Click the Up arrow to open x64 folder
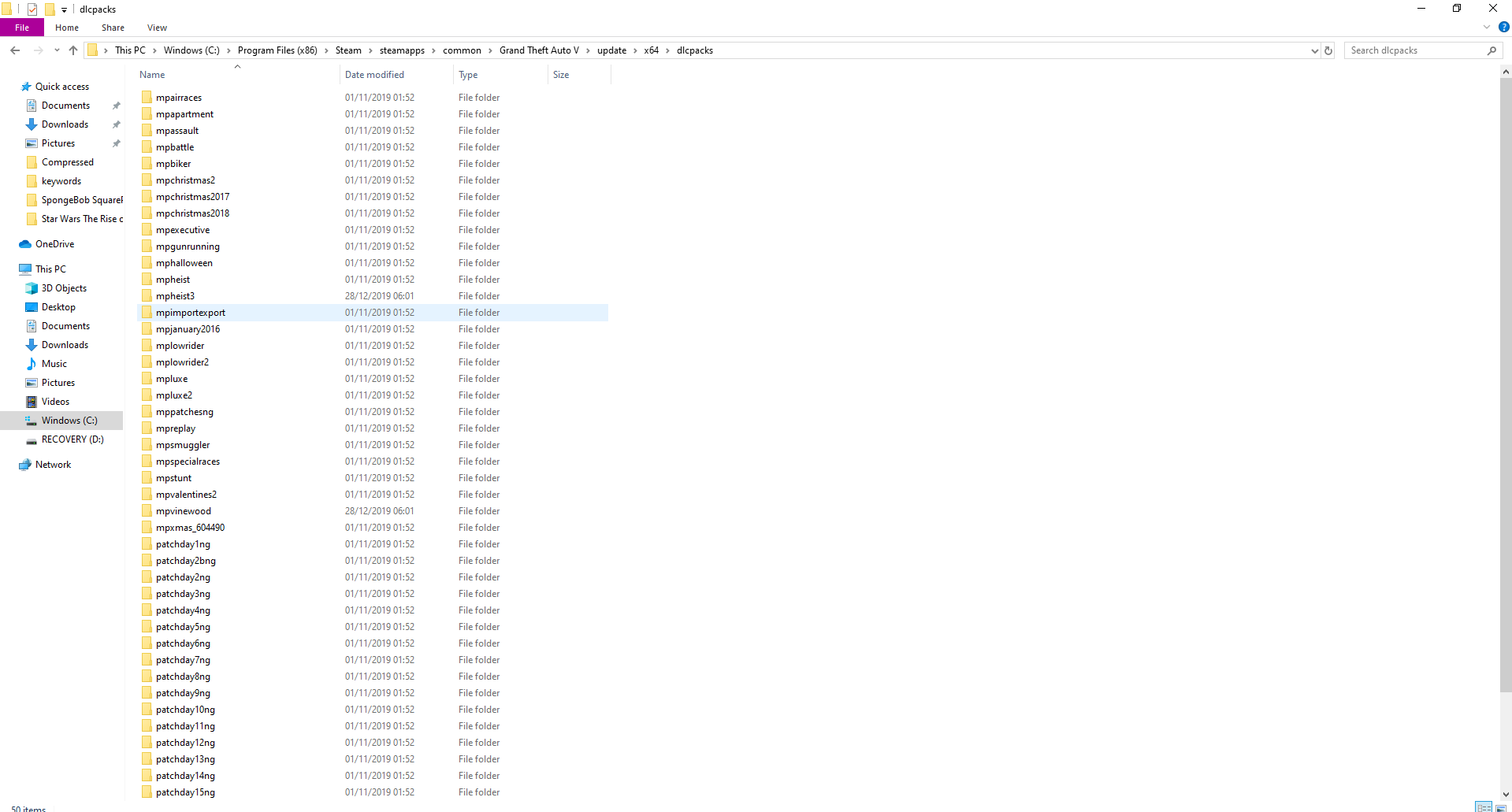Screen dimensions: 1512x812 (x=72, y=50)
